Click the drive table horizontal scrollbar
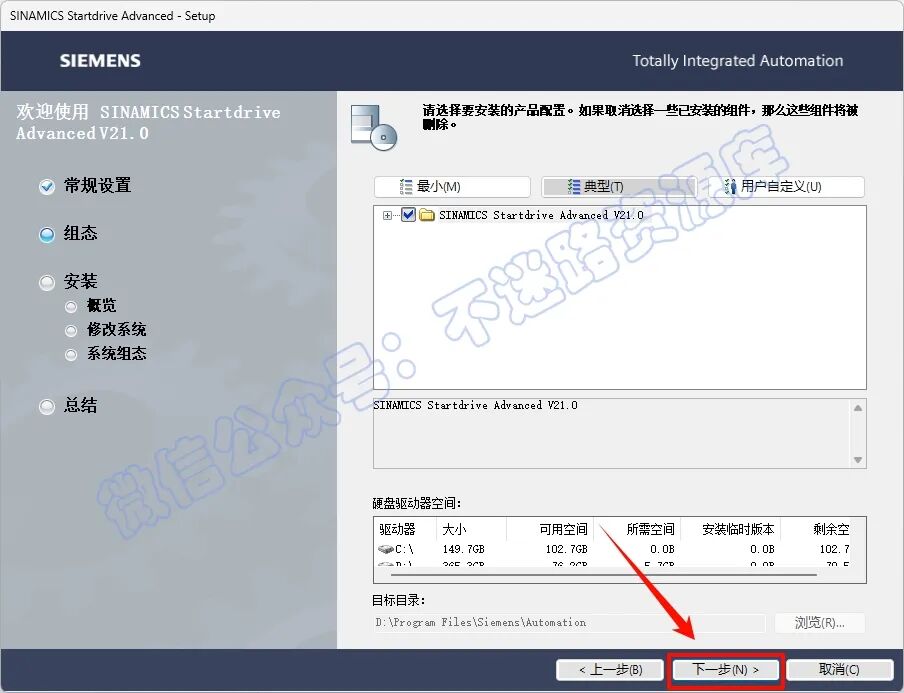This screenshot has width=904, height=693. [604, 575]
